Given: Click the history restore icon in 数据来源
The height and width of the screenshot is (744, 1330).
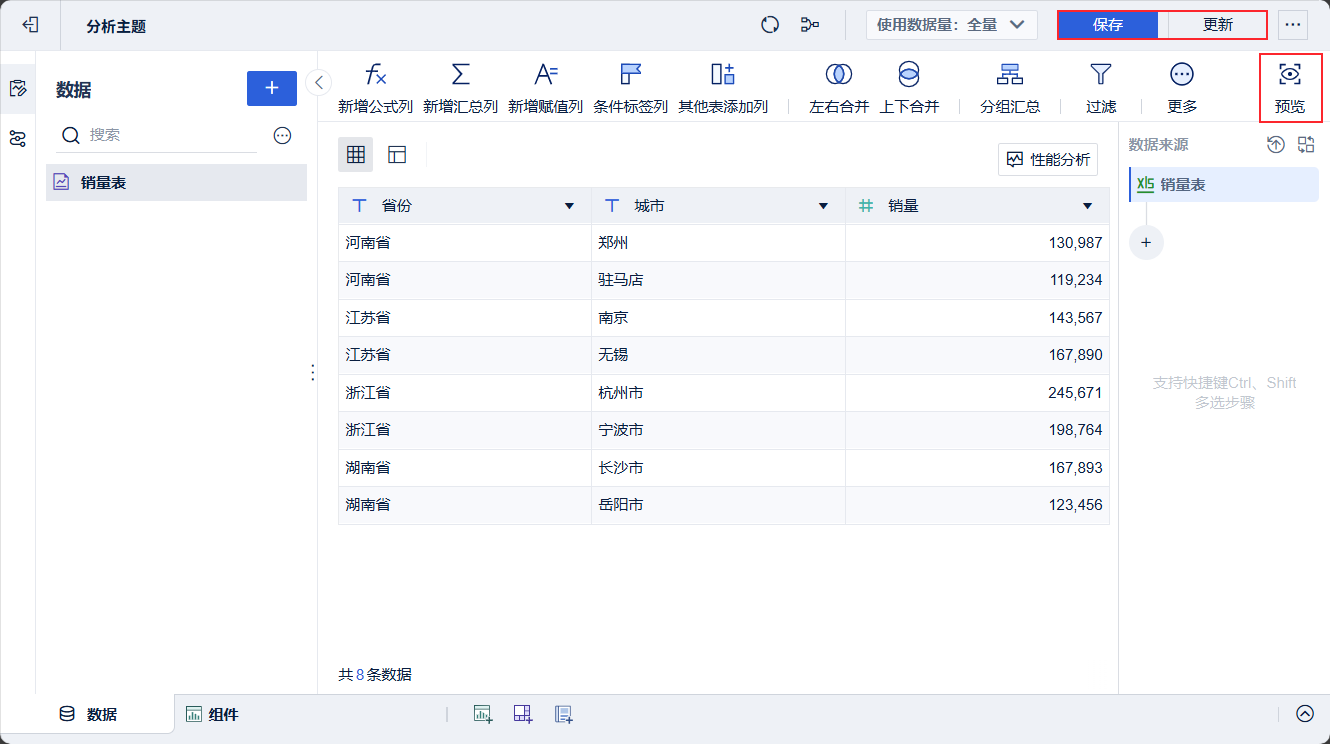Looking at the screenshot, I should click(x=1276, y=145).
